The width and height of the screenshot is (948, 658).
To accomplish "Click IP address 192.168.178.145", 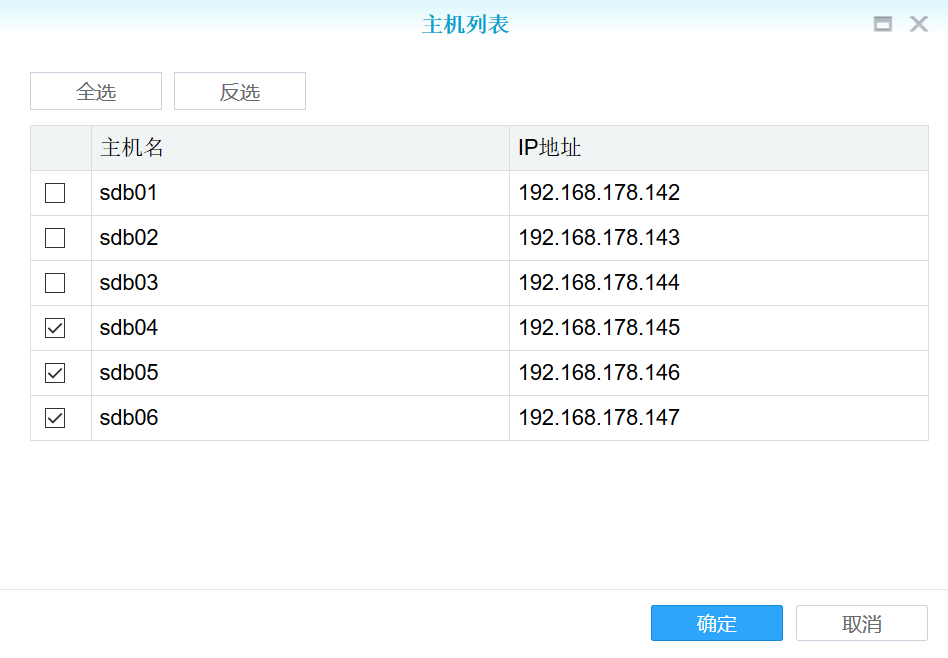I will [x=599, y=328].
